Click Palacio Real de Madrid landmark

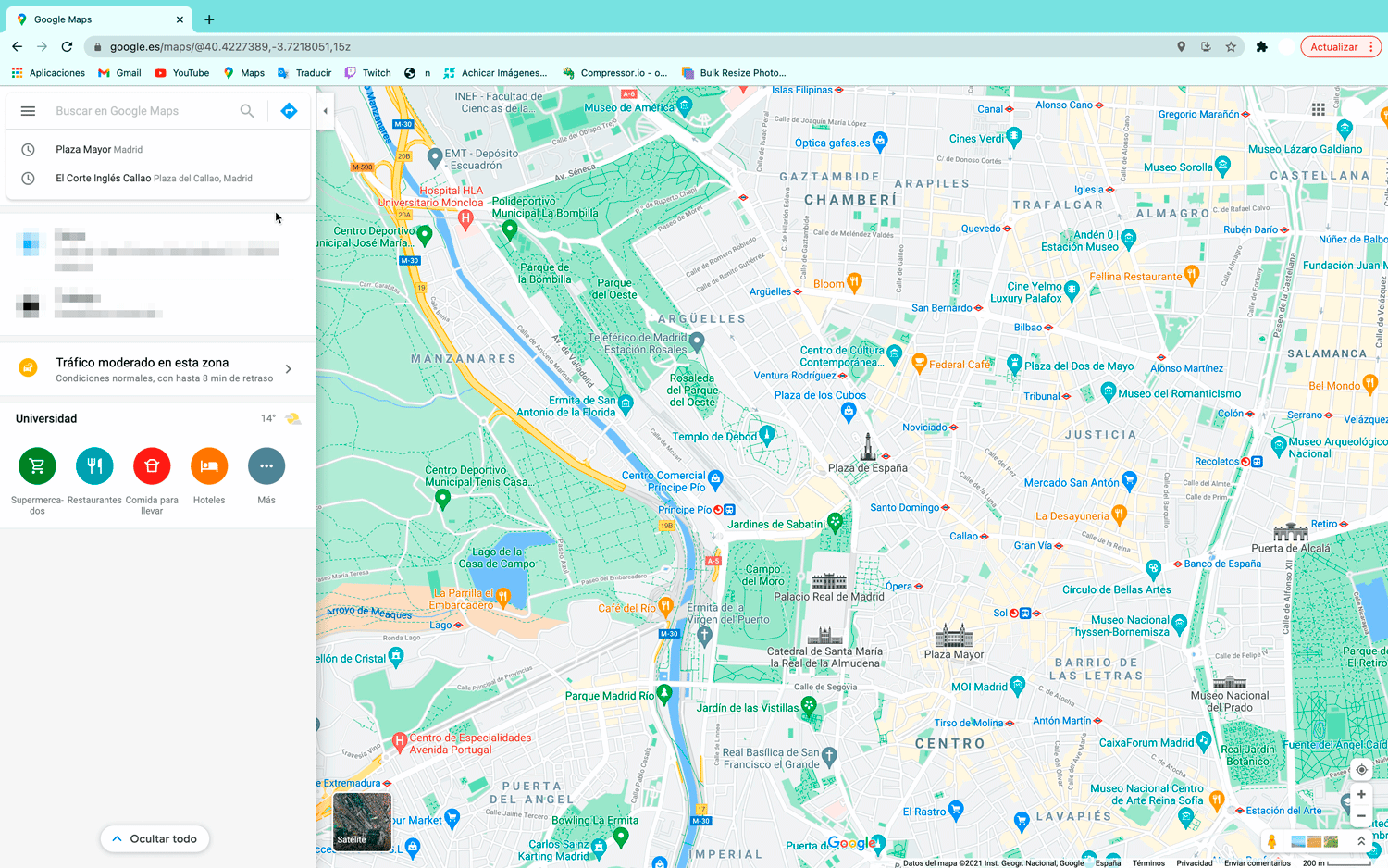(829, 589)
